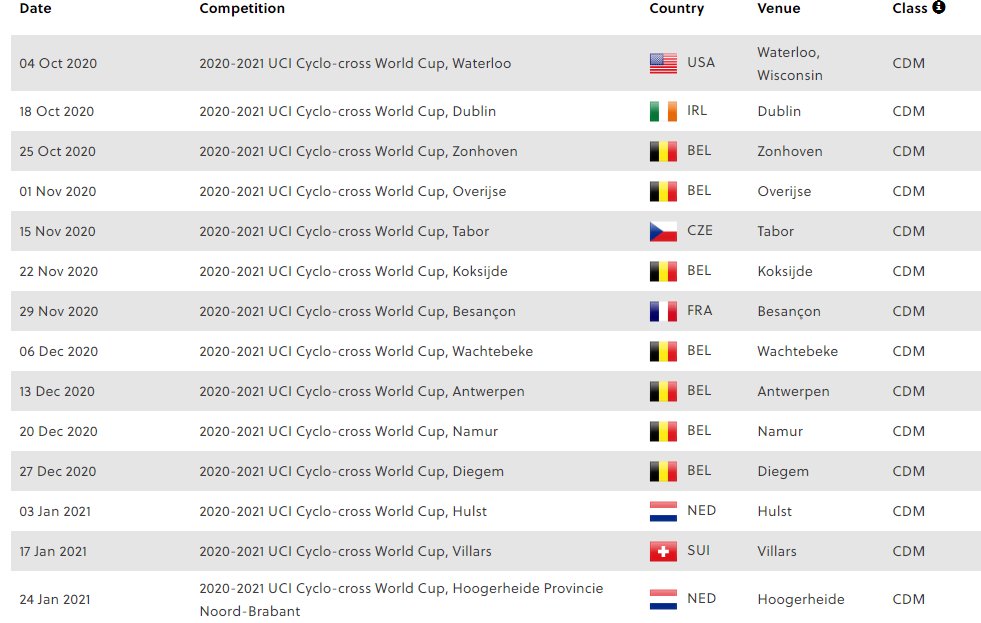Click the Competition column header
The width and height of the screenshot is (981, 623).
coord(241,8)
